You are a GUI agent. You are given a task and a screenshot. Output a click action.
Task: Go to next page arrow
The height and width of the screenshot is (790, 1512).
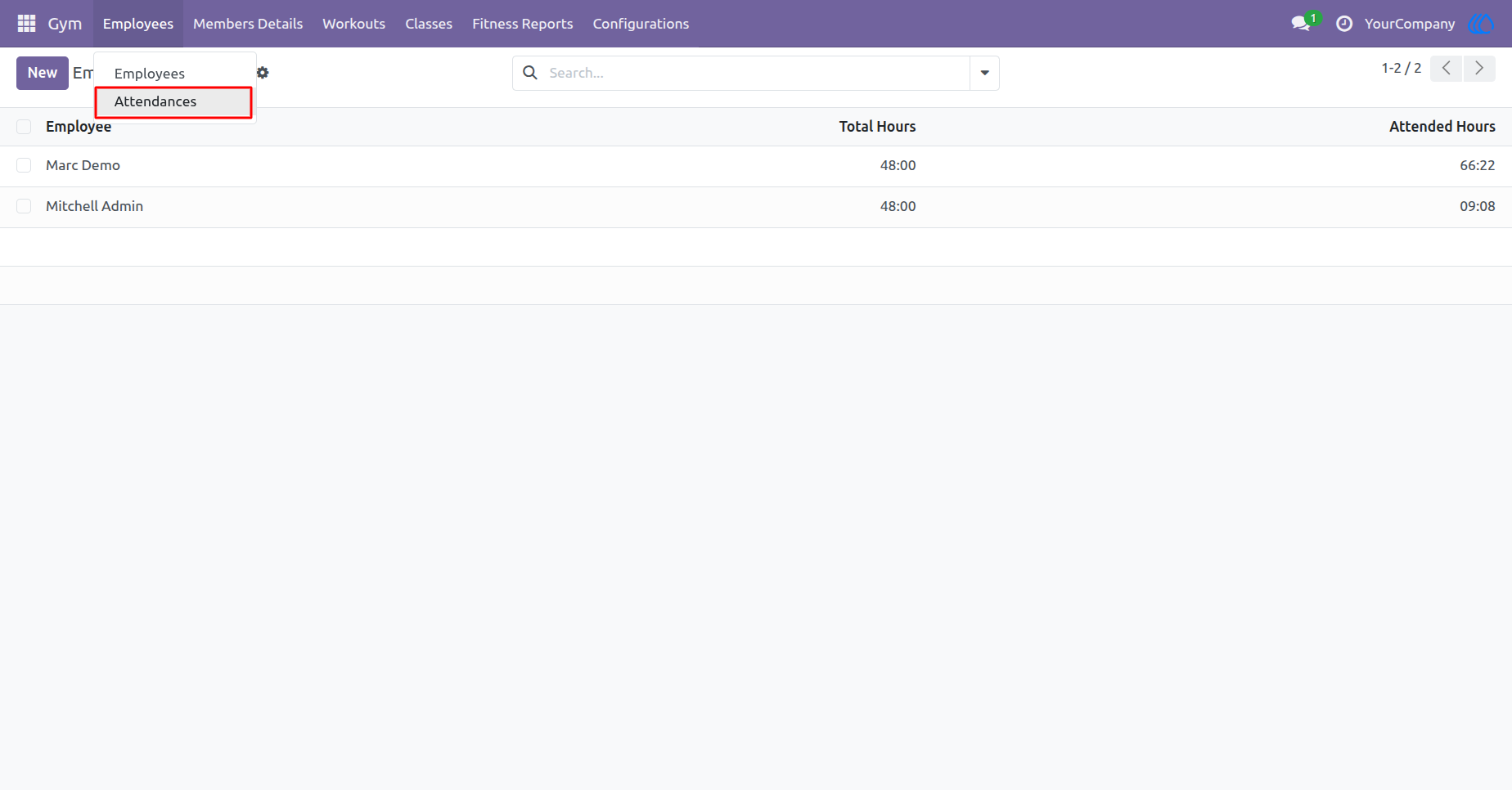[1479, 69]
